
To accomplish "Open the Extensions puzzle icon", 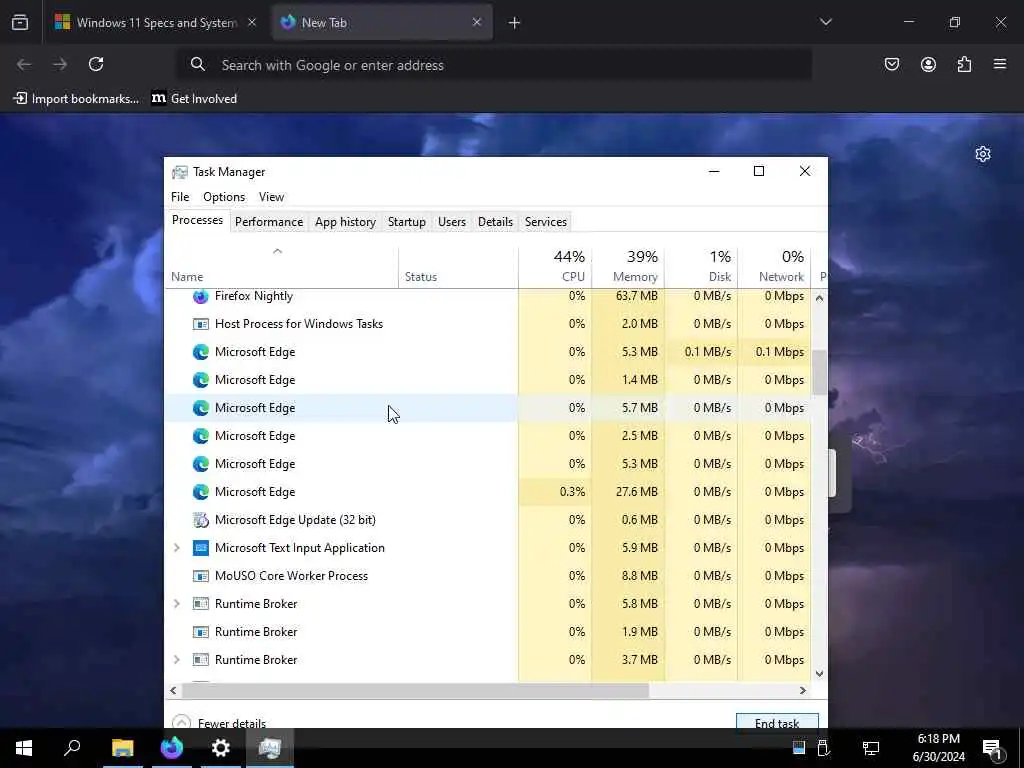I will pos(964,64).
